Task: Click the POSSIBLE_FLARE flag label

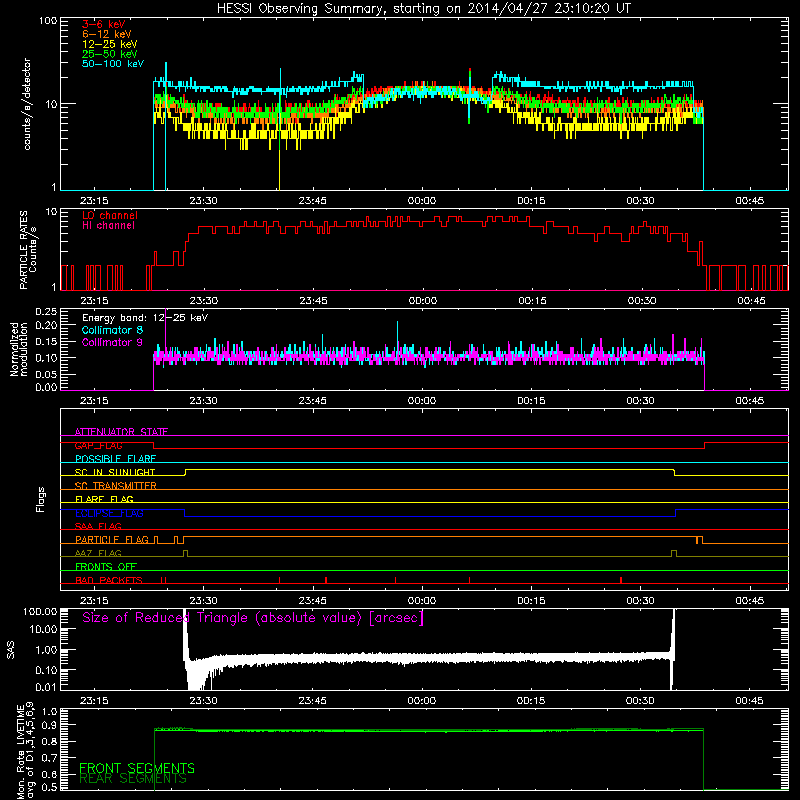Action: click(115, 459)
